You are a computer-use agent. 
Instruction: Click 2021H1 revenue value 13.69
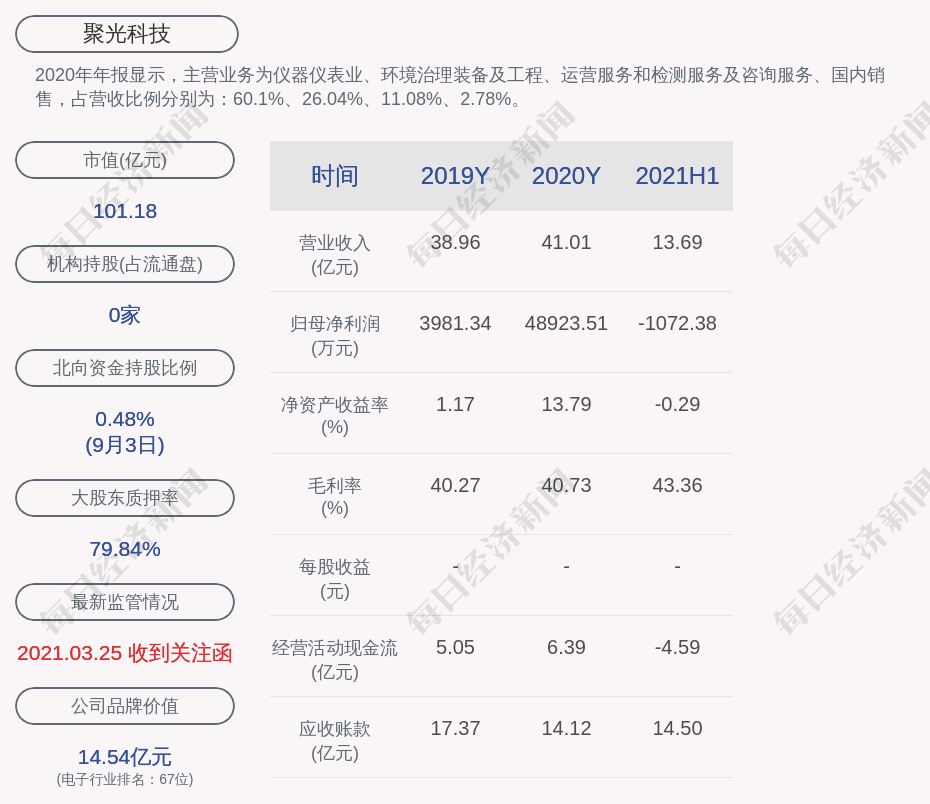pos(677,243)
